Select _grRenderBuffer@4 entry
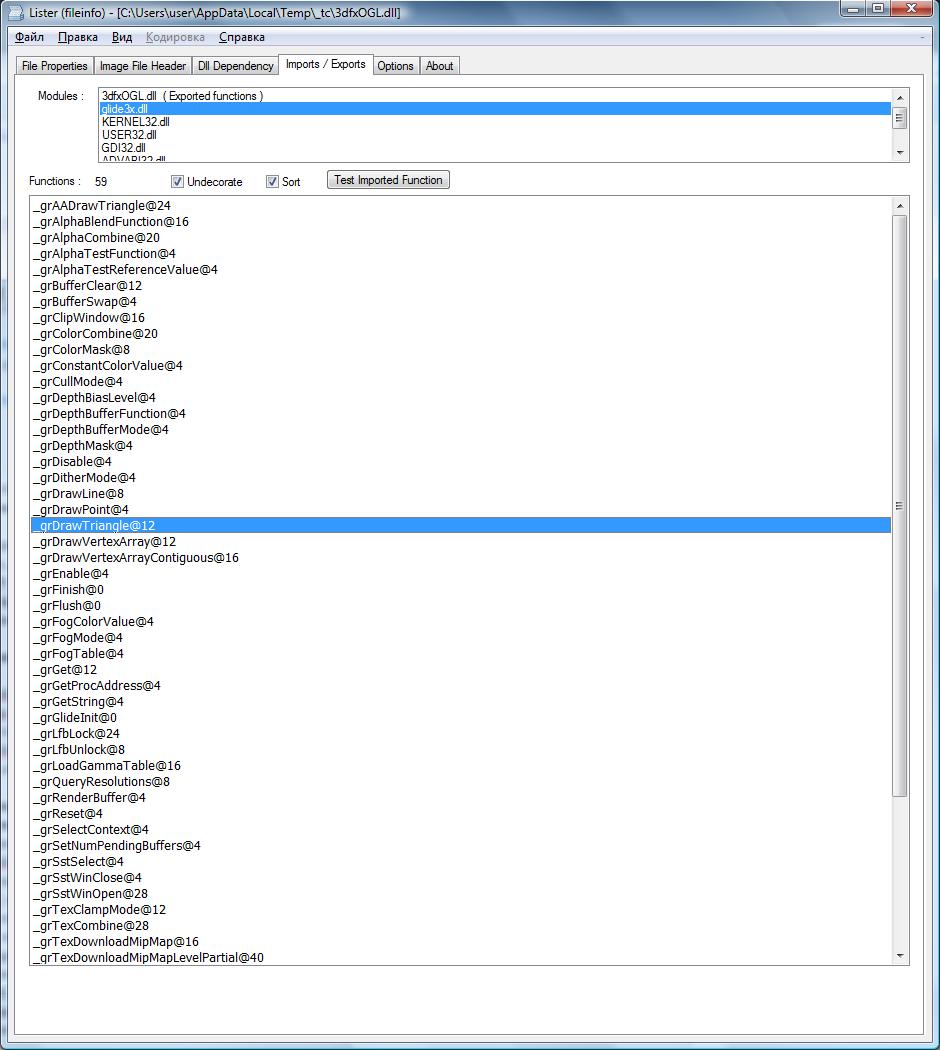The width and height of the screenshot is (940, 1050). (x=461, y=798)
